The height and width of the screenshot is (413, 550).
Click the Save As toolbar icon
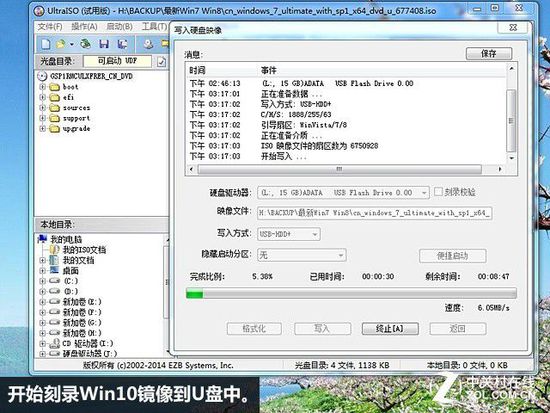coord(122,44)
